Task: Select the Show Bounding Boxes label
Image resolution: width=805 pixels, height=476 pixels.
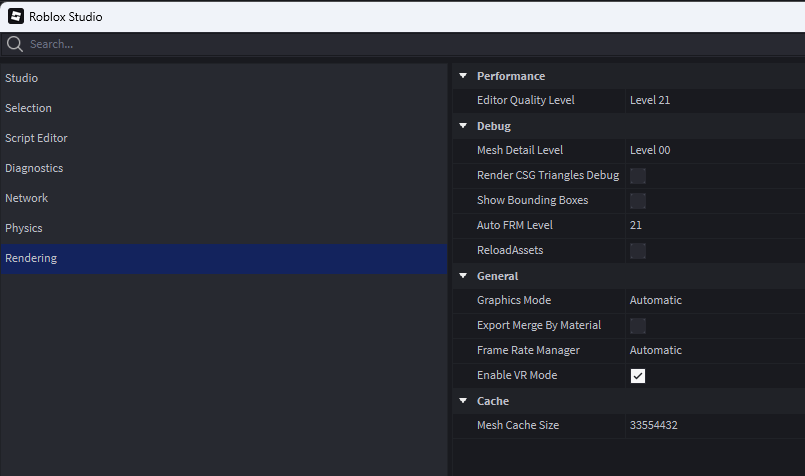Action: click(x=532, y=200)
